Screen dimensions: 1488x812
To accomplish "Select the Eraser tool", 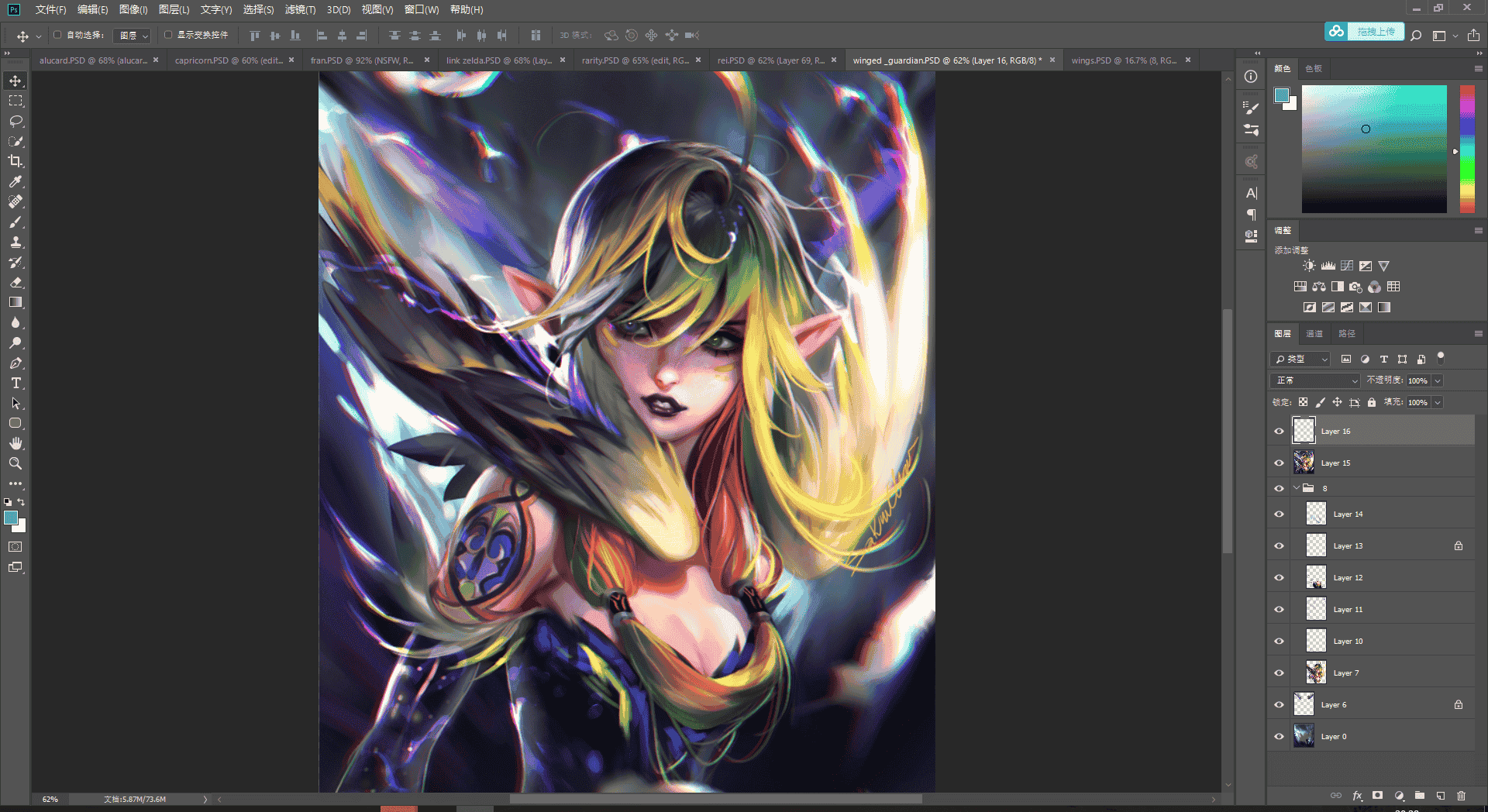I will 15,282.
